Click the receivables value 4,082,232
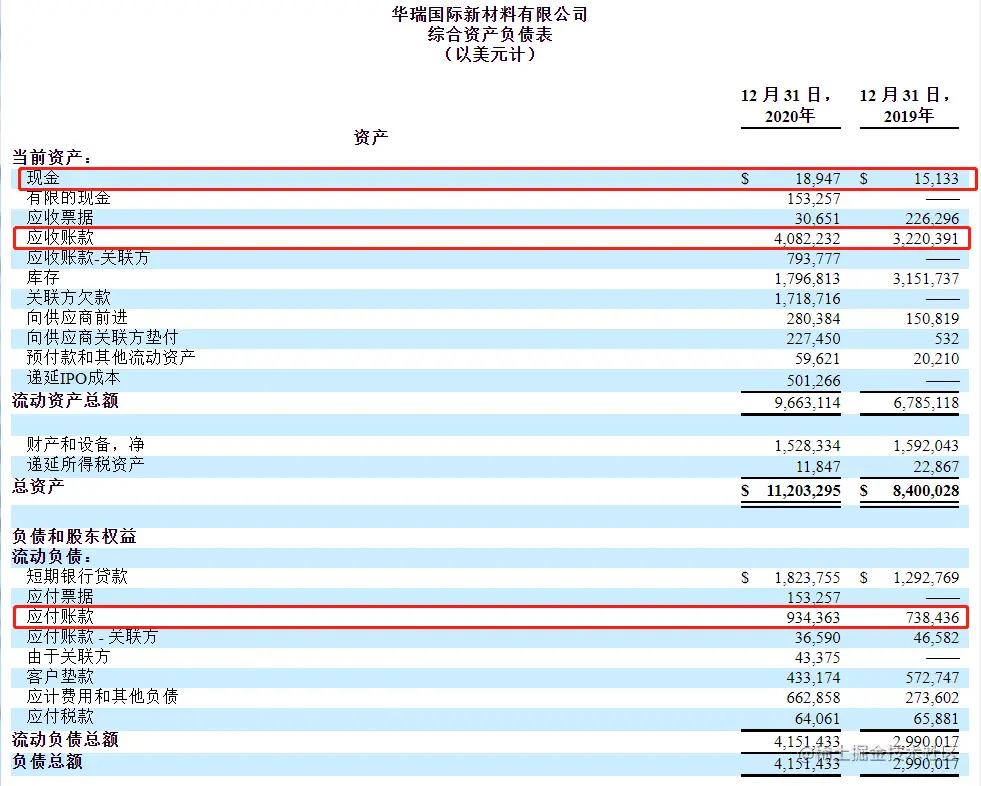 click(x=807, y=239)
